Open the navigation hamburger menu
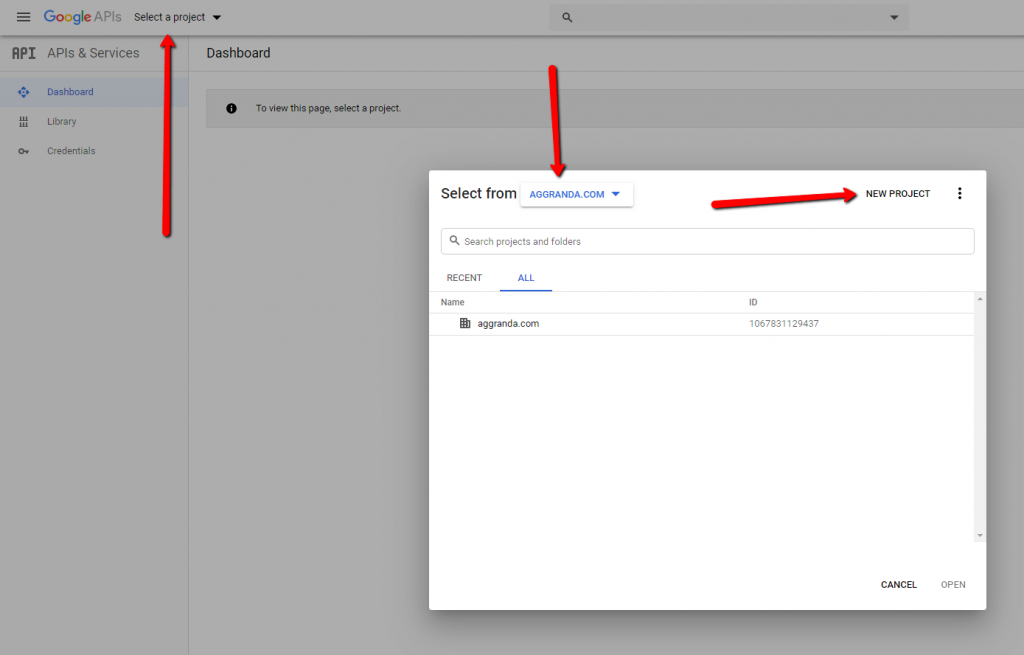The image size is (1024, 655). [x=23, y=16]
